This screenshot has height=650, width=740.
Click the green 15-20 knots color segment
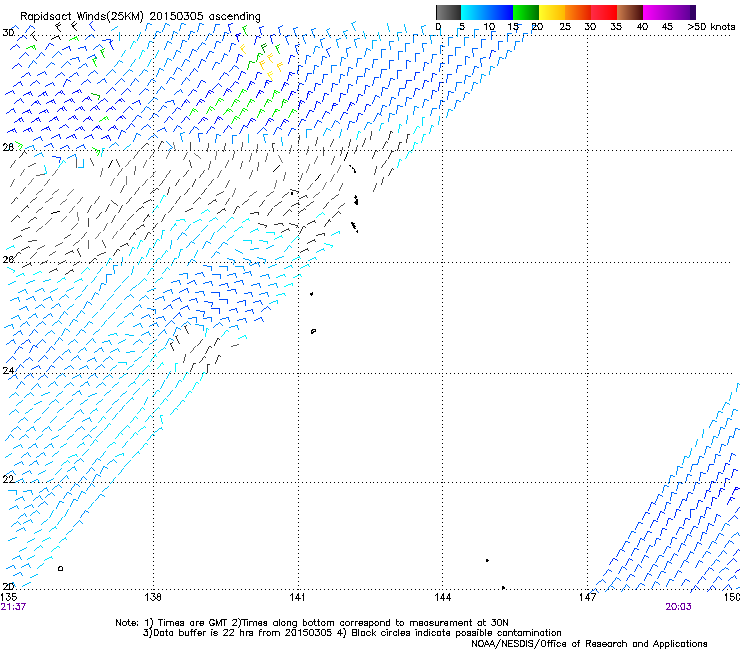click(526, 12)
